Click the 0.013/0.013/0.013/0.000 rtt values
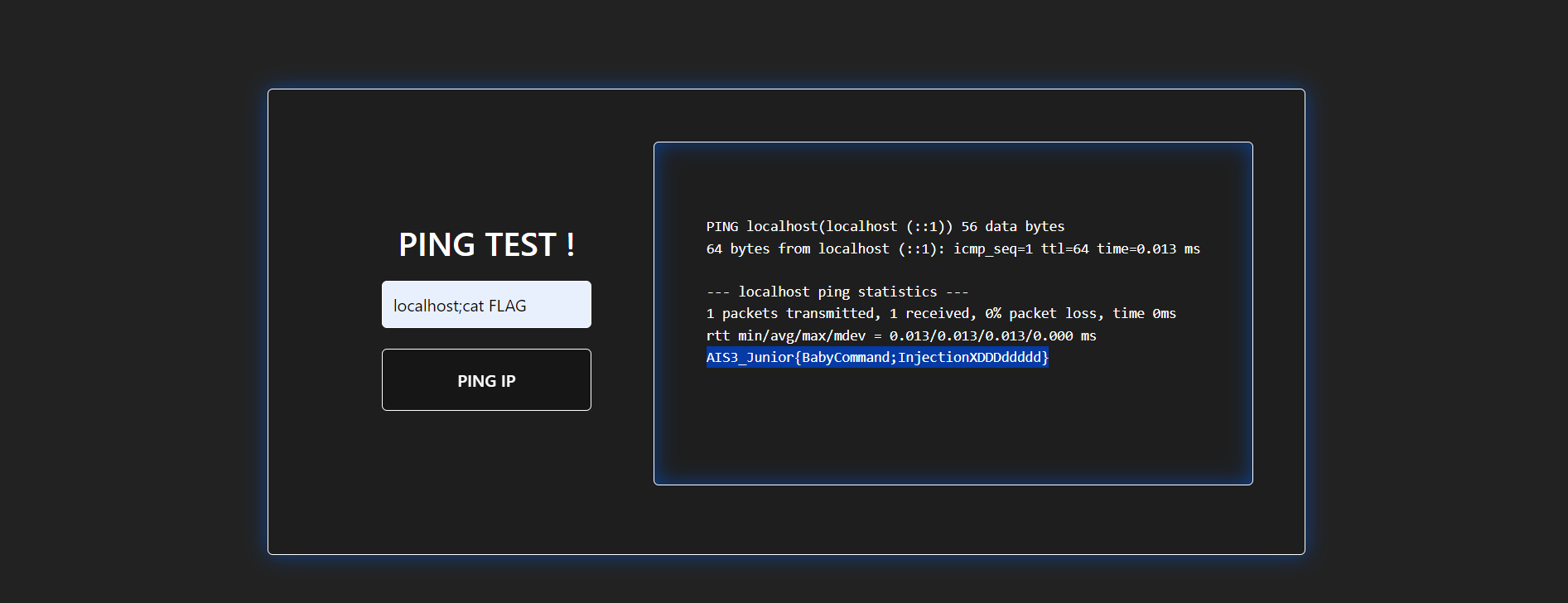This screenshot has width=1568, height=603. (x=981, y=336)
